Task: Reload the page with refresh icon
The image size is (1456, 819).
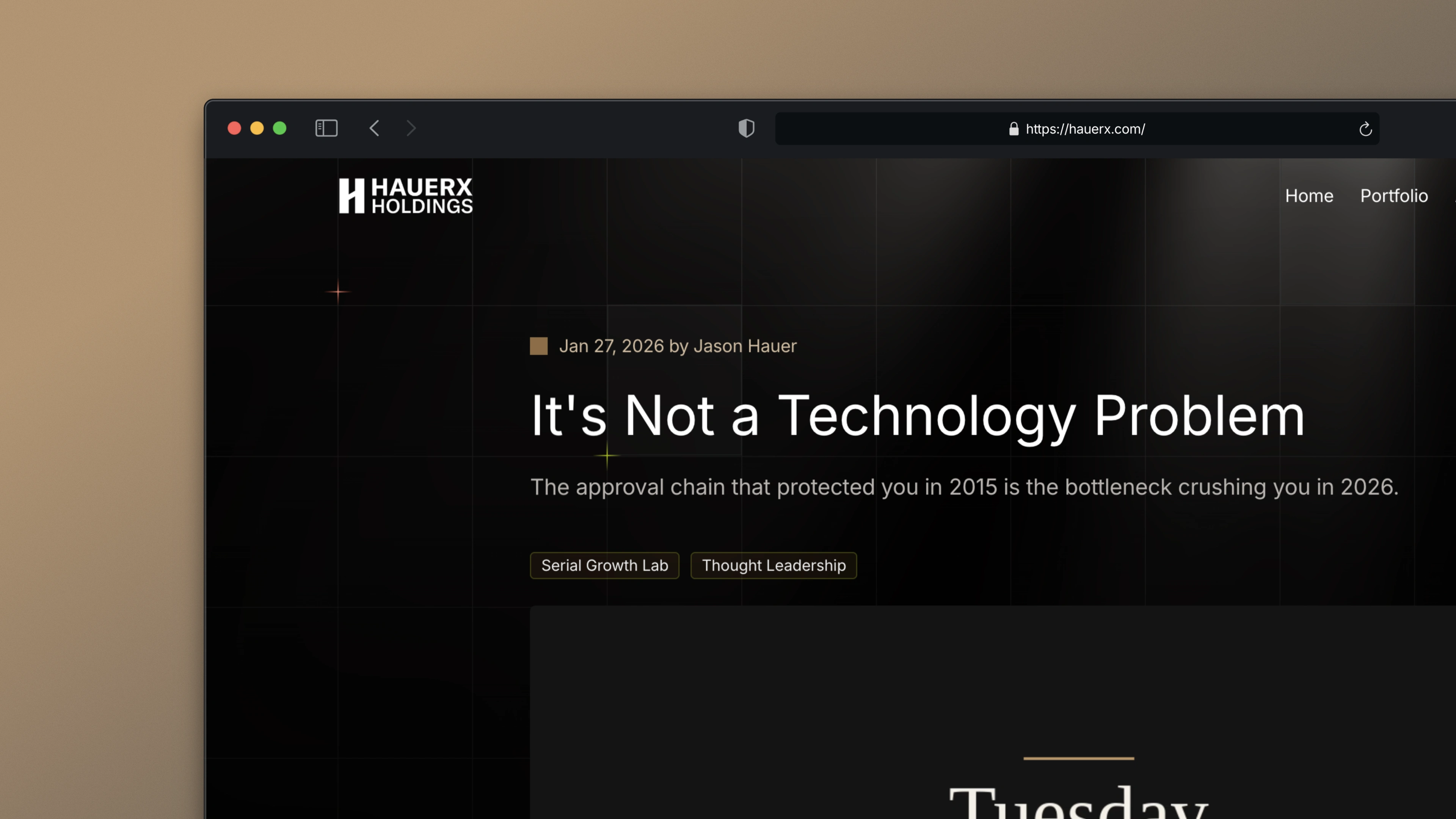Action: [x=1365, y=129]
